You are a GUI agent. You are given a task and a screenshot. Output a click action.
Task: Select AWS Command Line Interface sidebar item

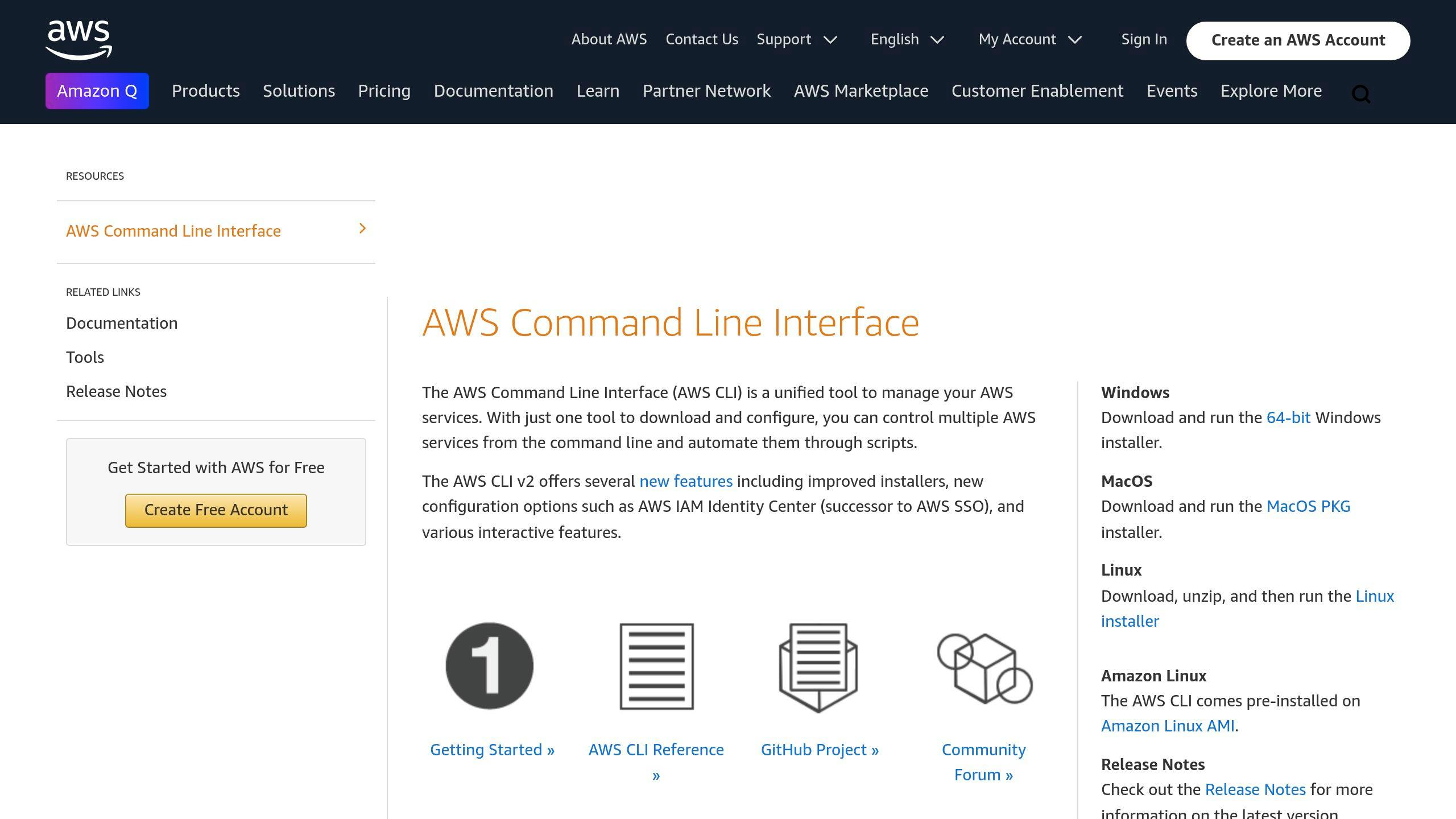click(x=216, y=231)
